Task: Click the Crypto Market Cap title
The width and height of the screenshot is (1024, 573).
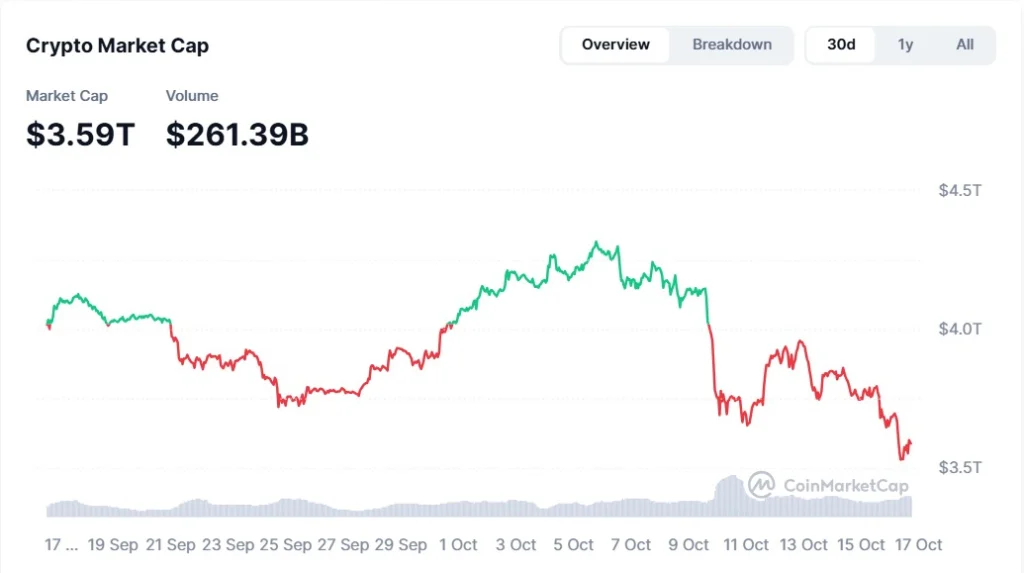Action: pos(117,46)
